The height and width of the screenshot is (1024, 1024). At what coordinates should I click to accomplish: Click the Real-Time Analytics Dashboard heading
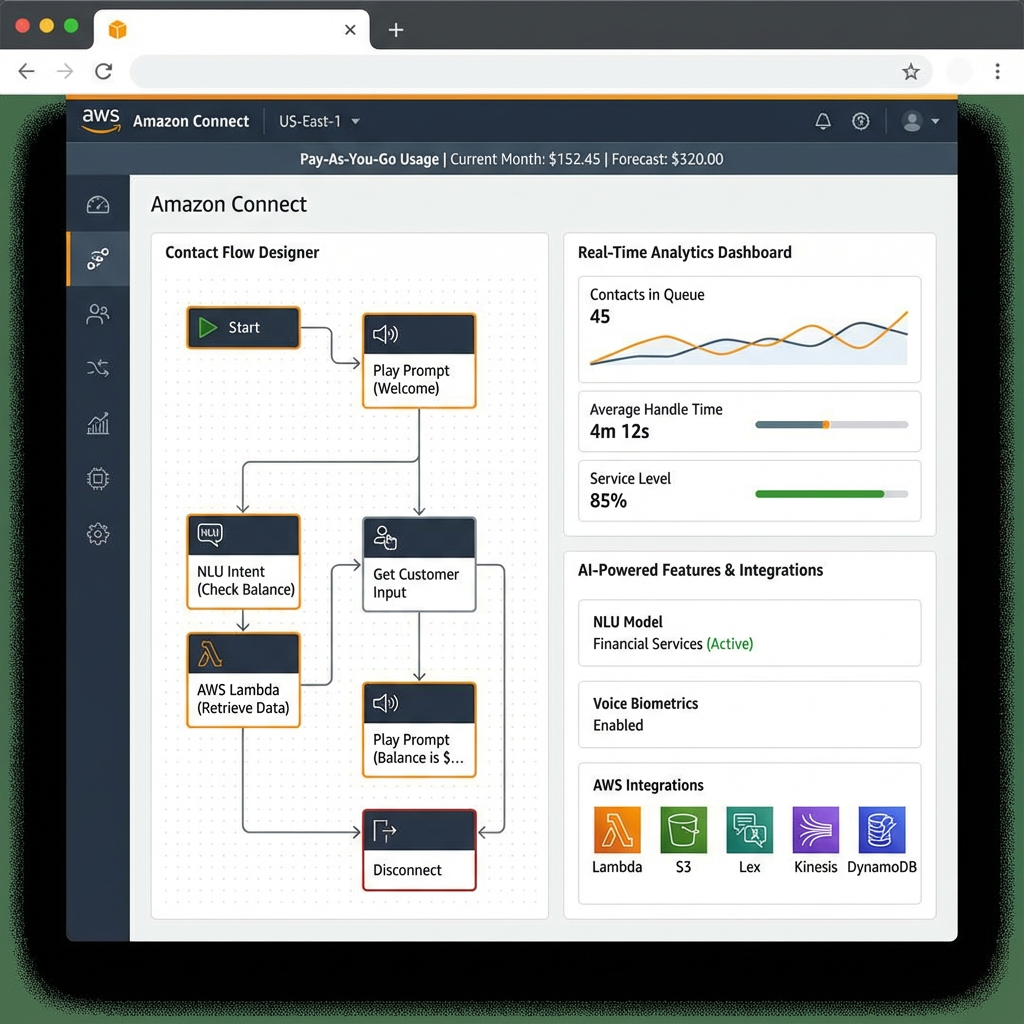coord(684,253)
